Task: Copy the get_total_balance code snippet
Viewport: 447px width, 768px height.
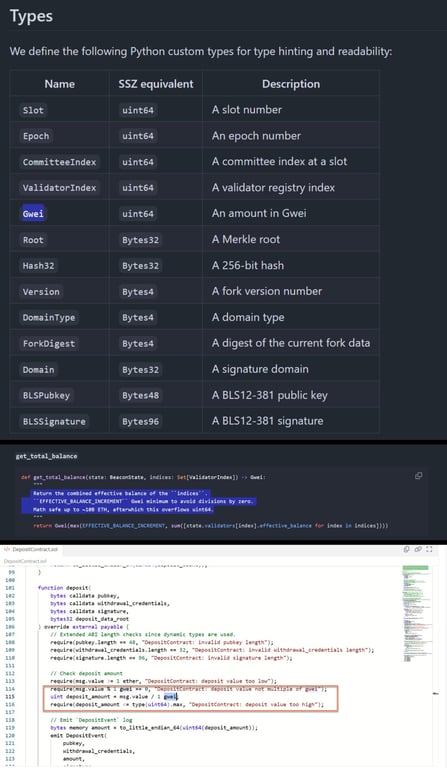Action: (x=418, y=476)
